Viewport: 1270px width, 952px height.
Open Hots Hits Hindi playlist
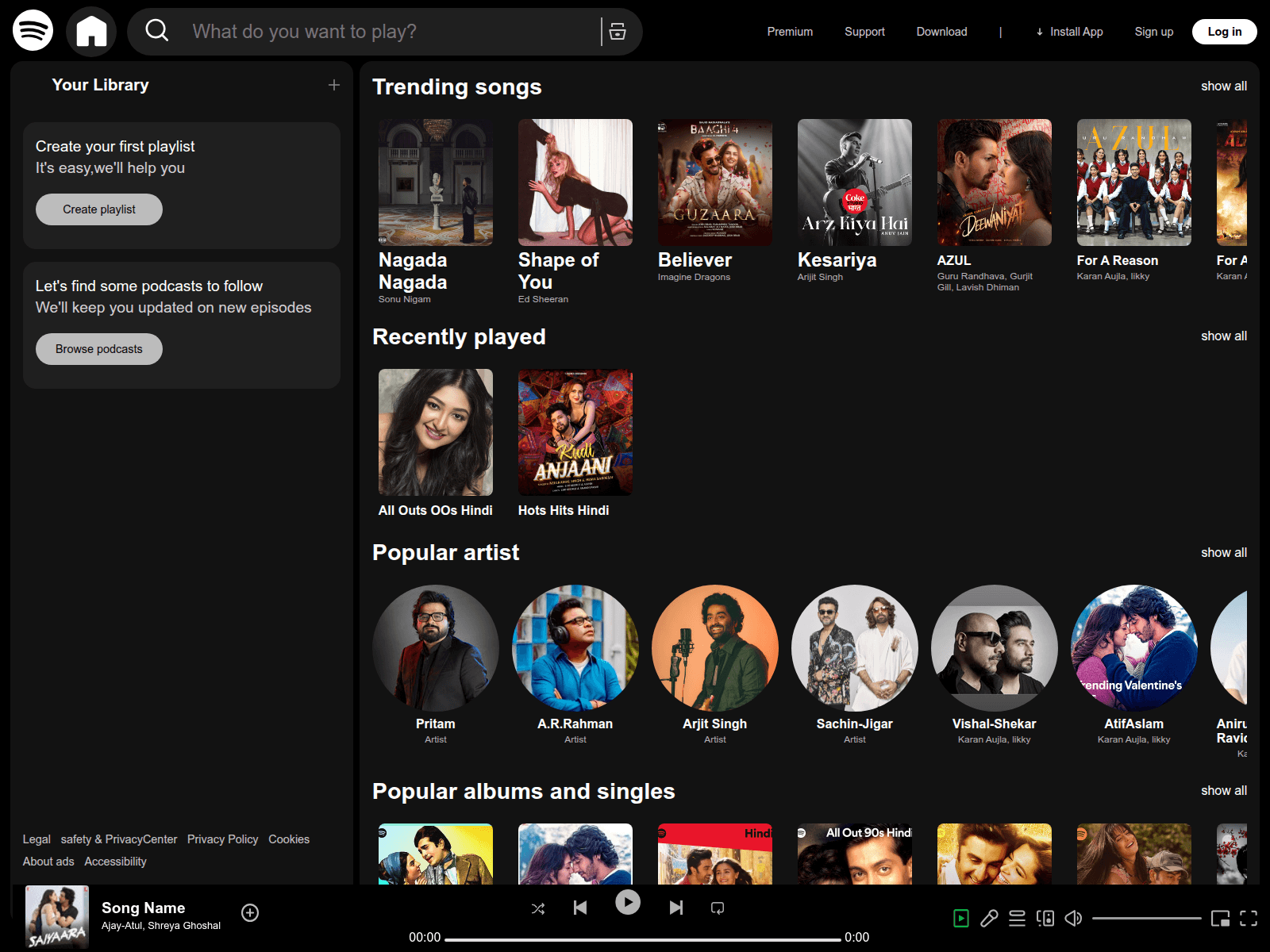[x=575, y=444]
